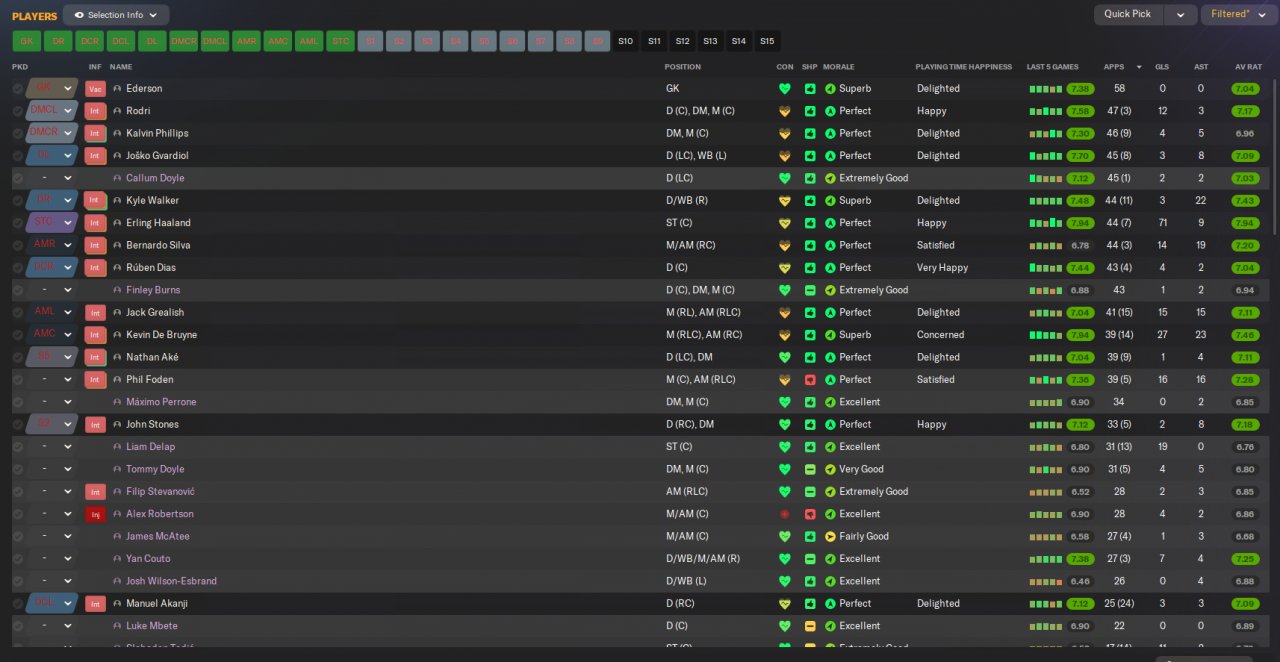
Task: Open Ederson's GK position dropdown
Action: [52, 89]
